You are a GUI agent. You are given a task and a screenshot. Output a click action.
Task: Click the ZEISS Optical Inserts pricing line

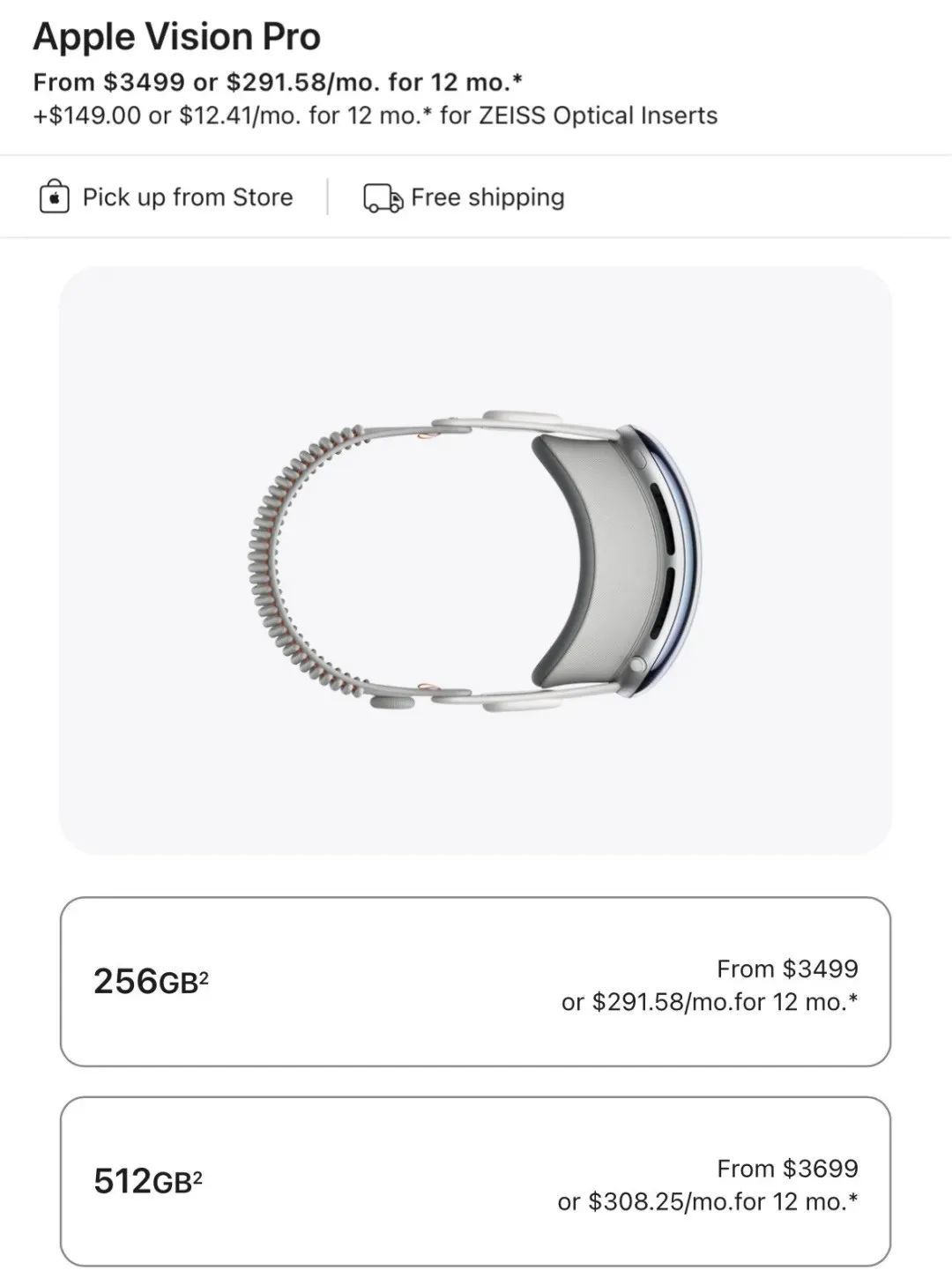pyautogui.click(x=376, y=115)
